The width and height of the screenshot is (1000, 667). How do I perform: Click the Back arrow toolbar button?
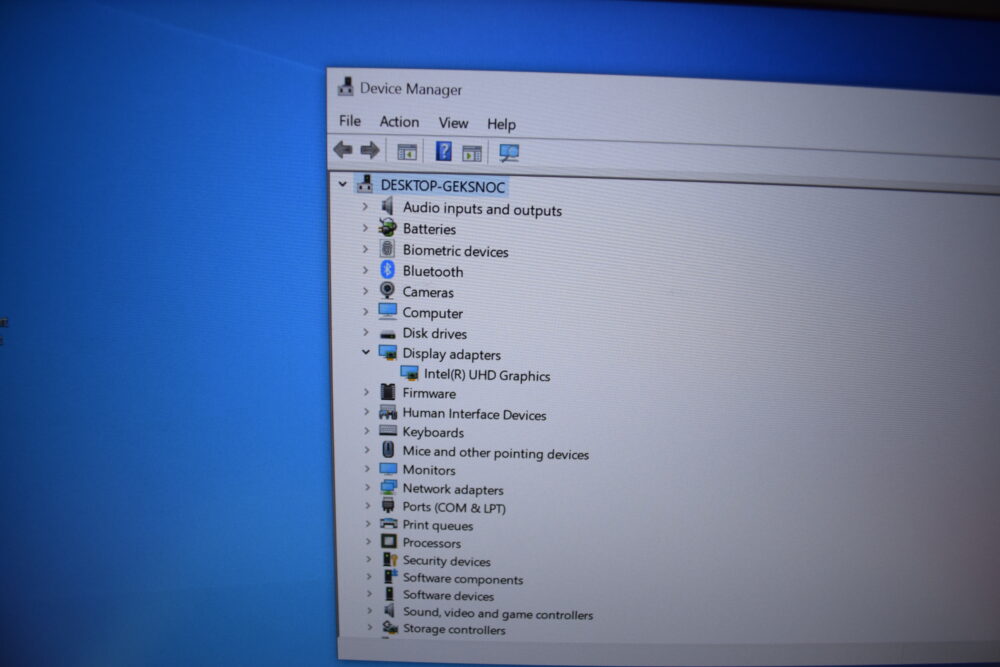(x=343, y=150)
